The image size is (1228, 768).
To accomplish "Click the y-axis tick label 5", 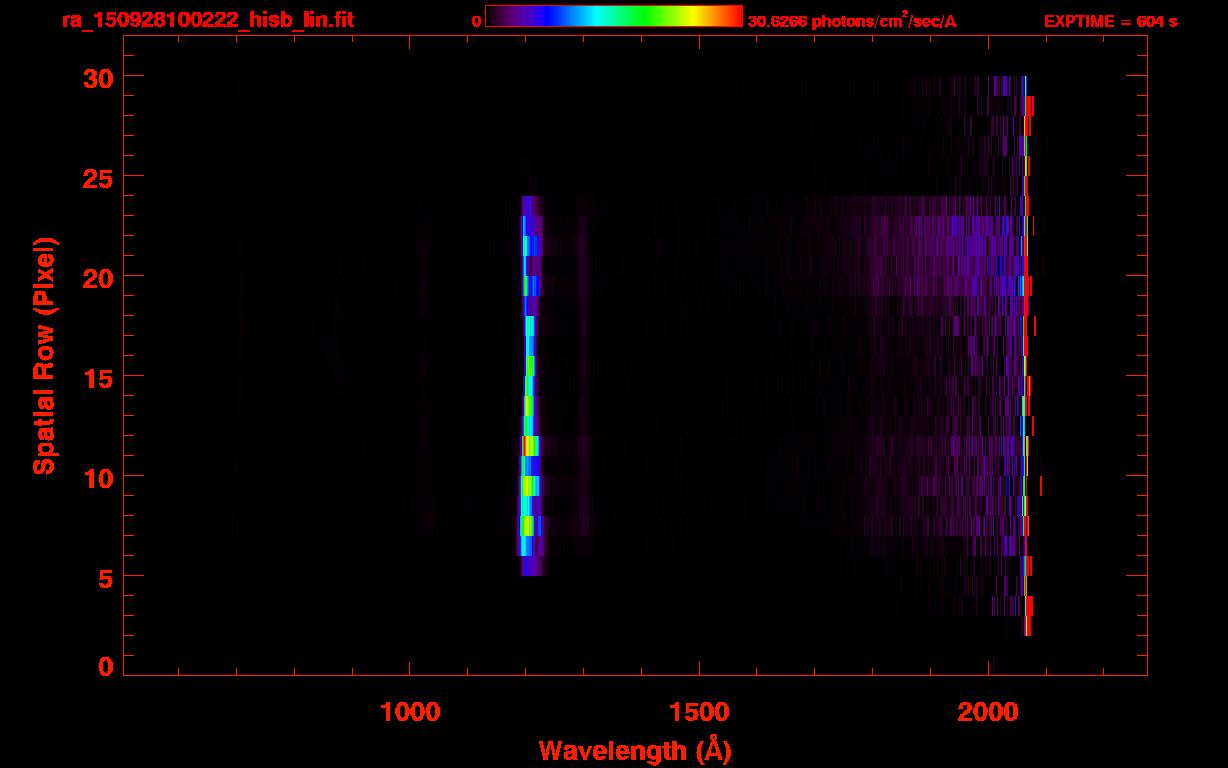I will click(104, 577).
